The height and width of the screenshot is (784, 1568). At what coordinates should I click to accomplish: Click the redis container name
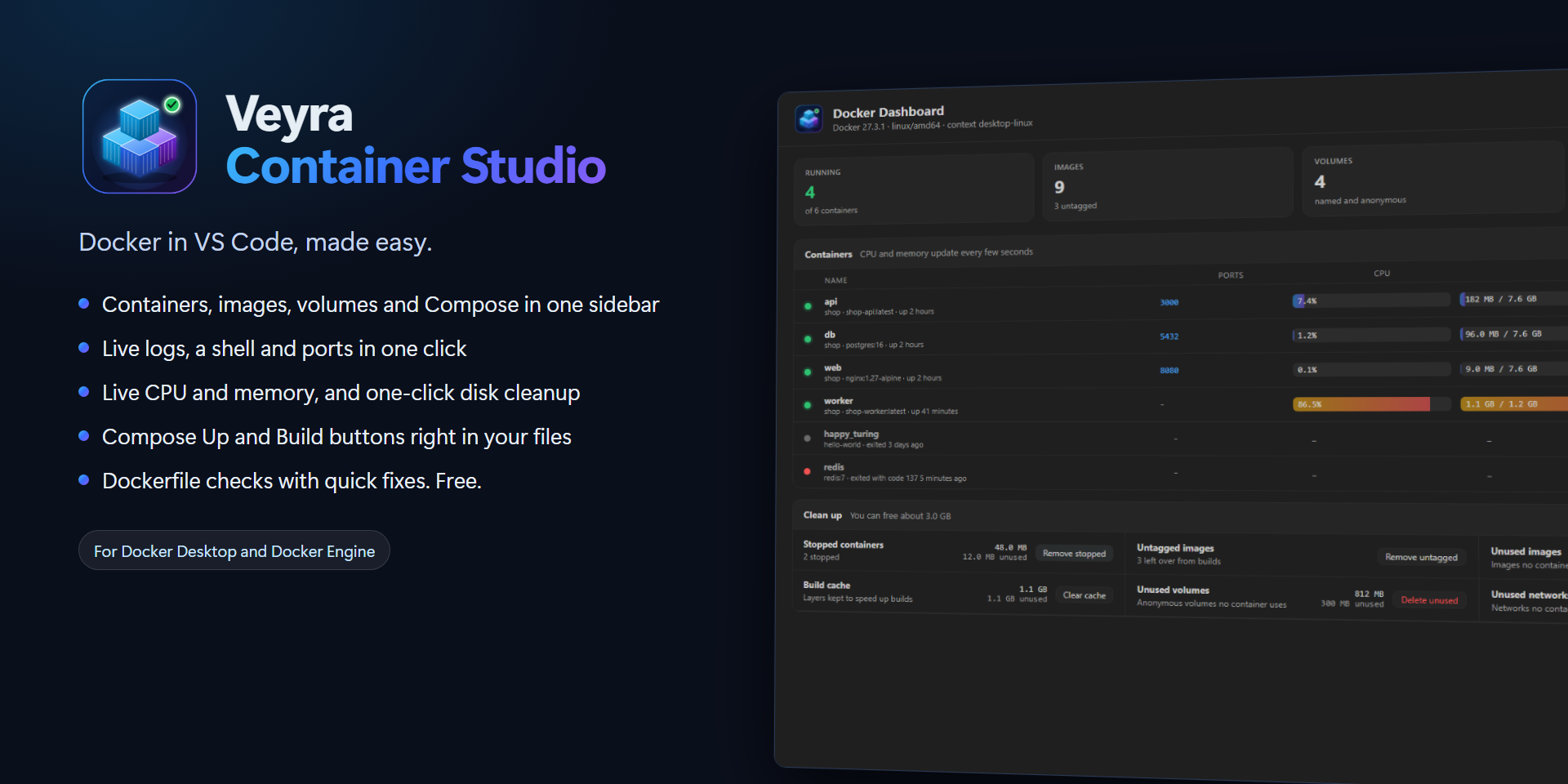[x=834, y=467]
